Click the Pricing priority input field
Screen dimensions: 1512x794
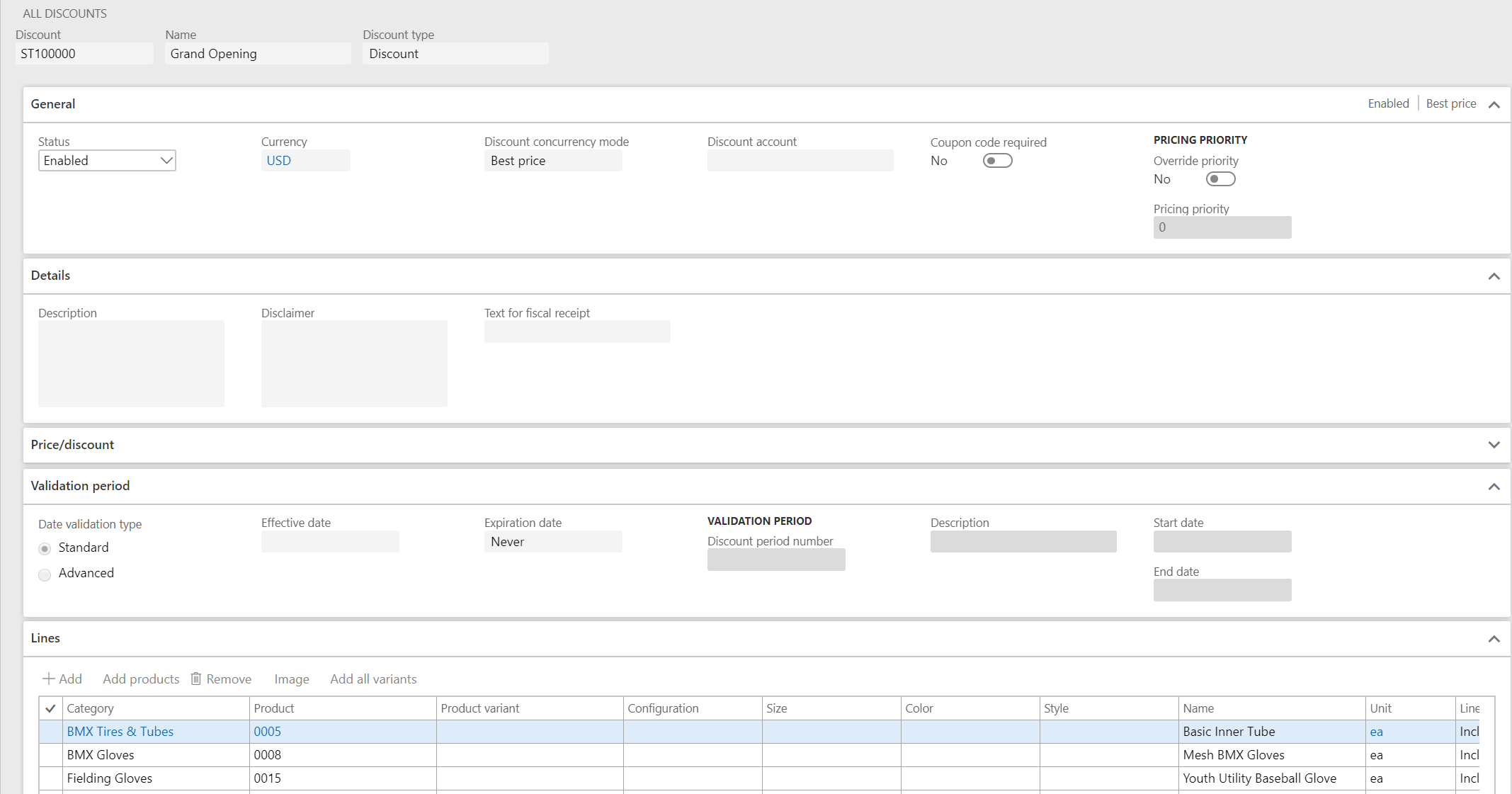[1221, 226]
